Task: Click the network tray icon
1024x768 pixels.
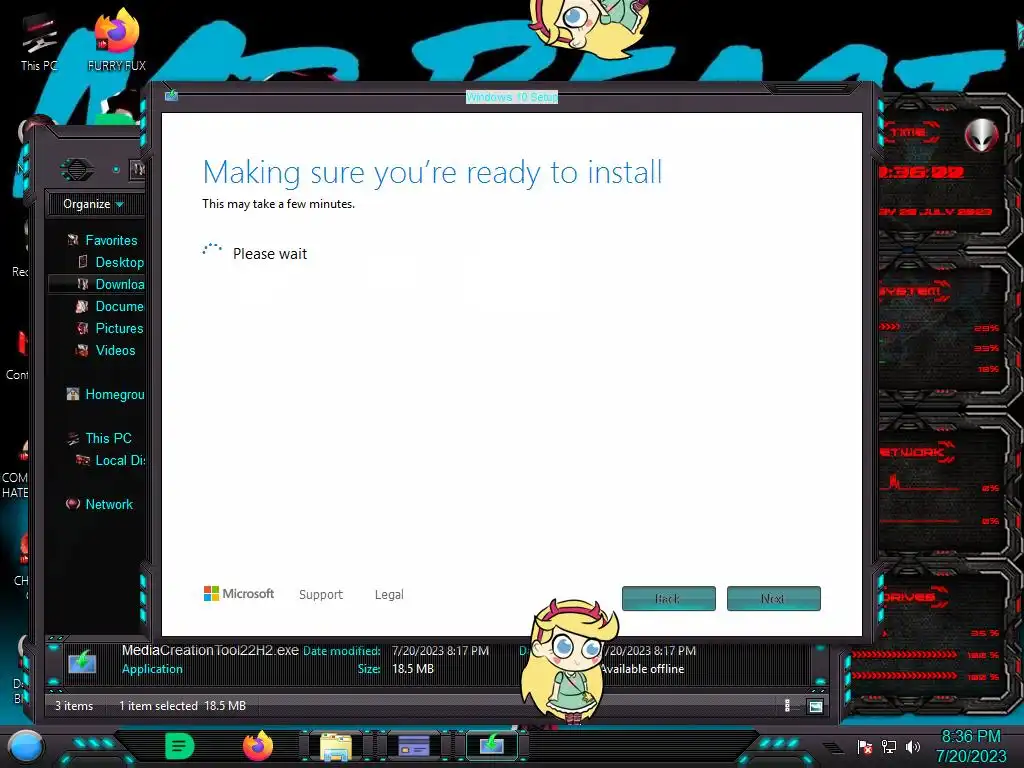Action: [x=888, y=747]
